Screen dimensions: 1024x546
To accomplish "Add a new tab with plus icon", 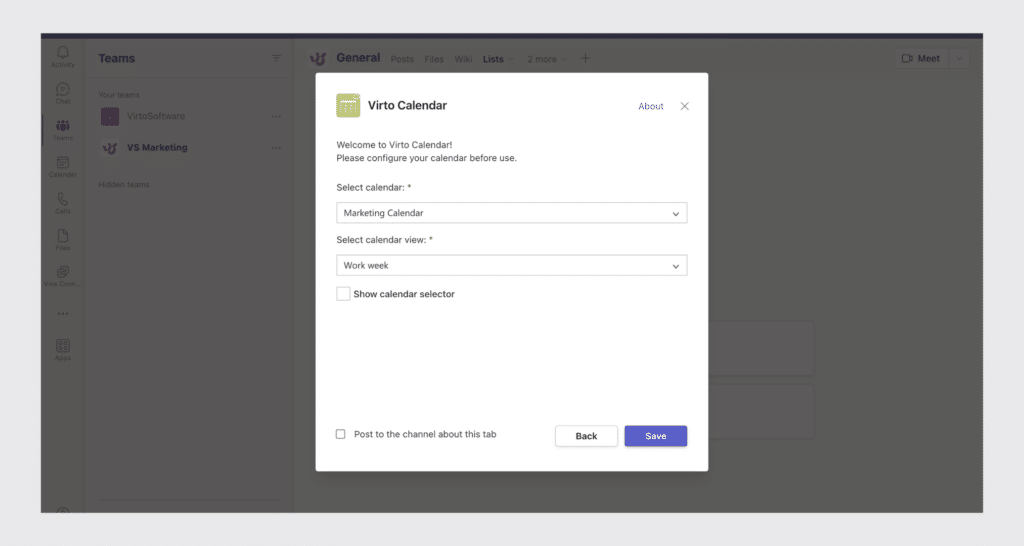I will pos(585,58).
